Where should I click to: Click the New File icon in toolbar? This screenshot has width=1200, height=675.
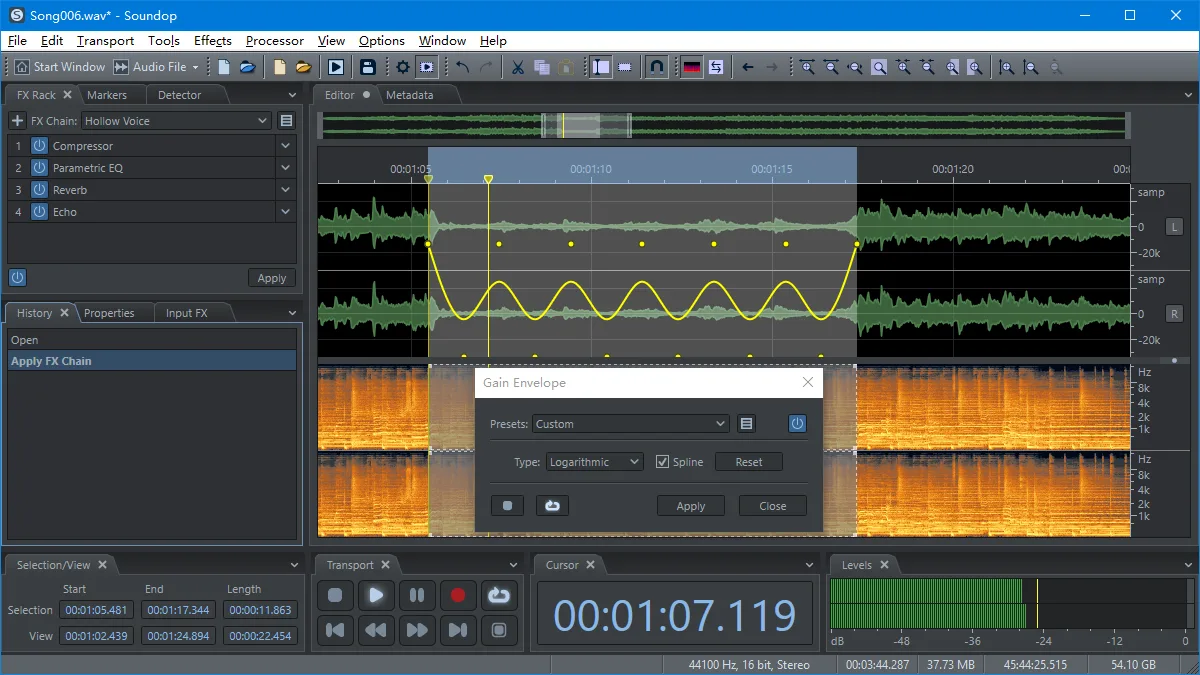(224, 67)
